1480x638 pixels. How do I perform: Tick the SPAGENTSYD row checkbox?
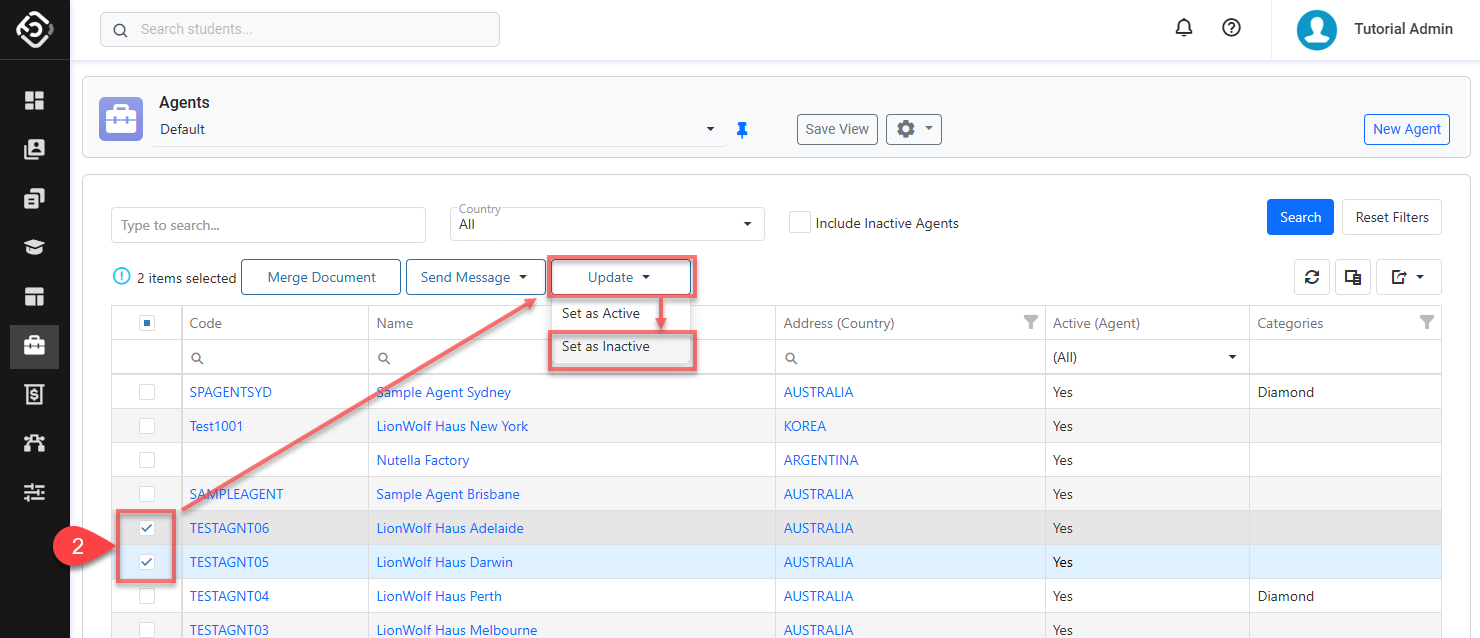[147, 392]
